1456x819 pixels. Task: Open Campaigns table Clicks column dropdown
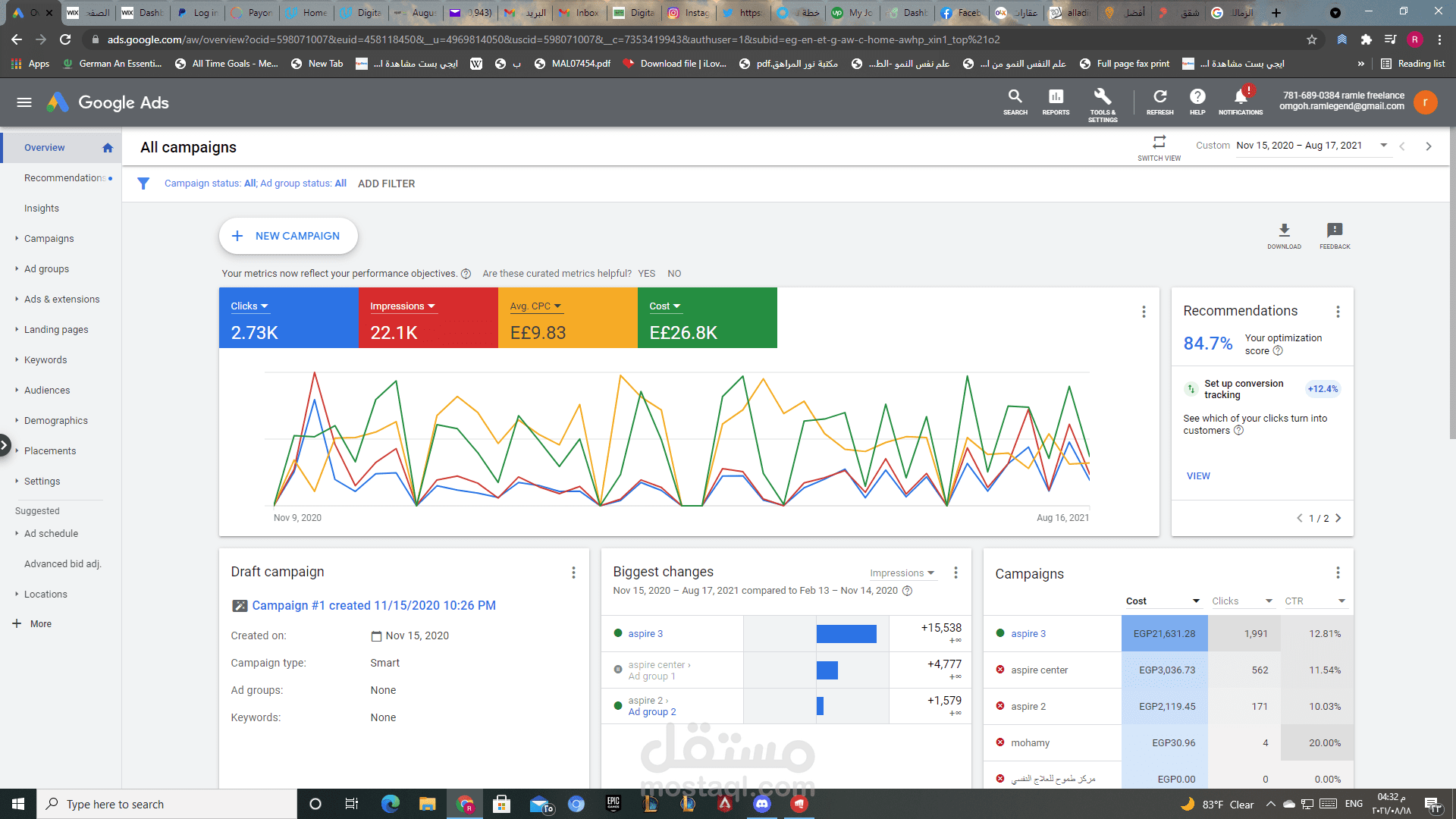tap(1242, 601)
